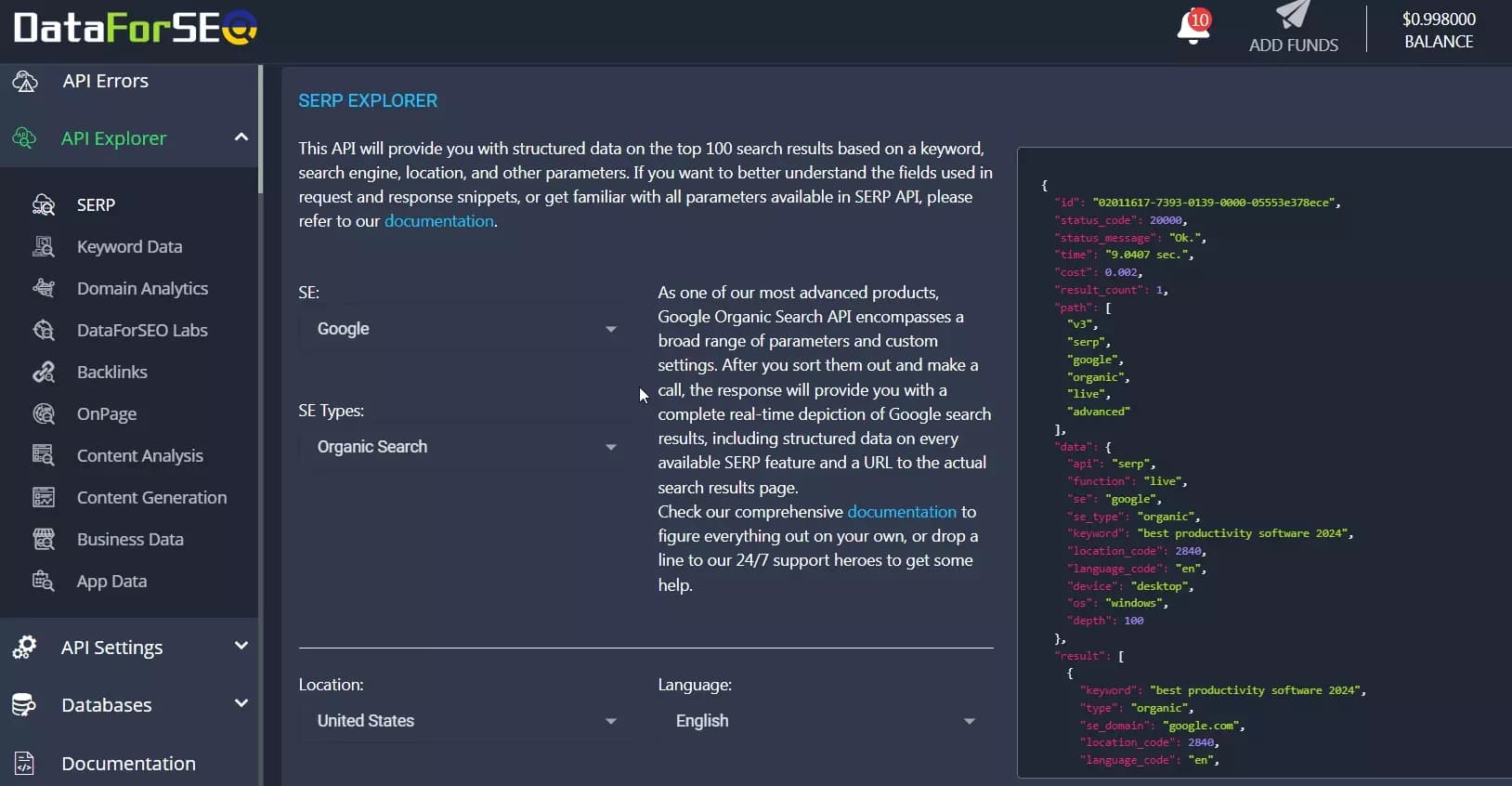Image resolution: width=1512 pixels, height=786 pixels.
Task: Click the Backlinks chain icon
Action: click(x=44, y=373)
